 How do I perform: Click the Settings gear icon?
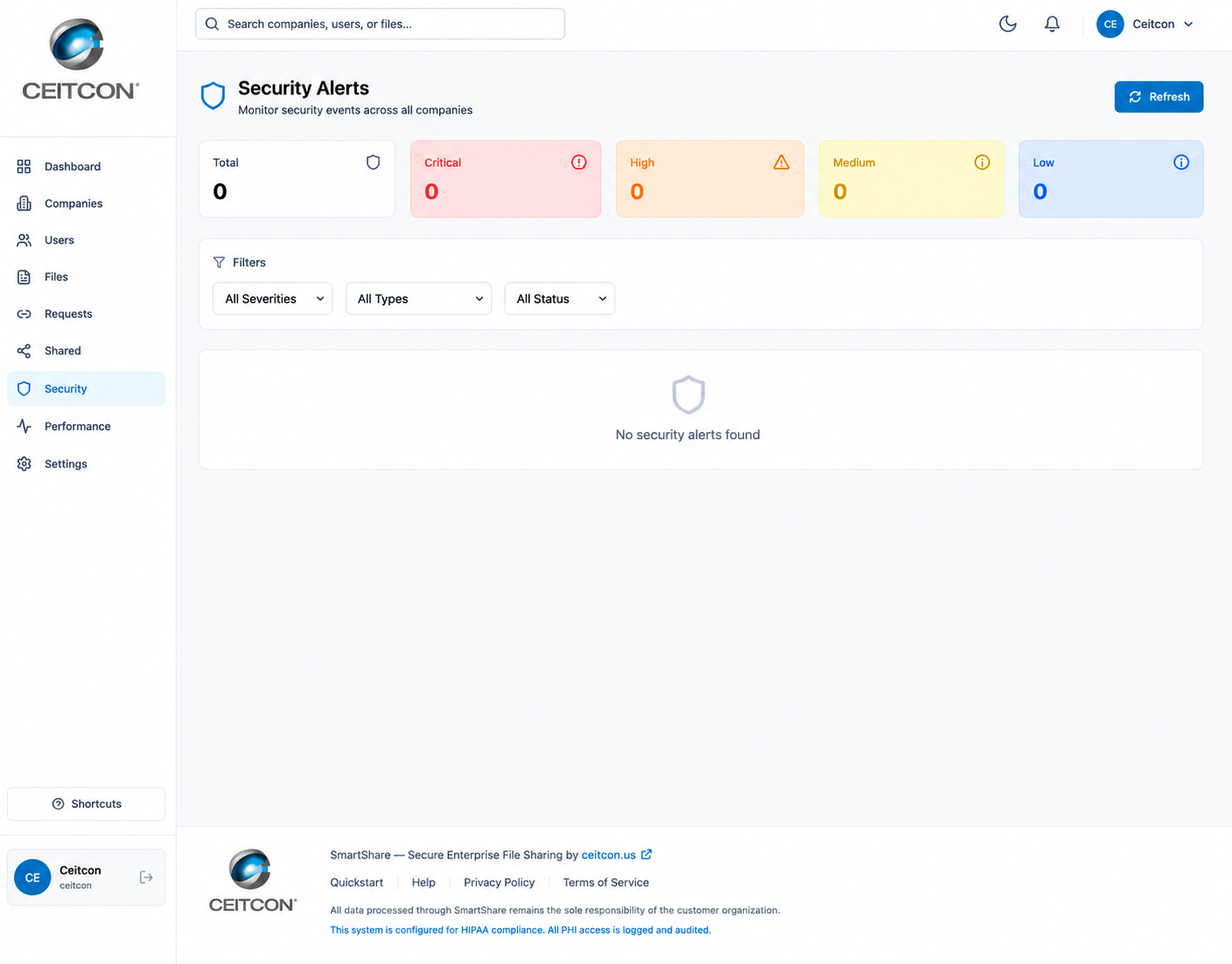(24, 463)
